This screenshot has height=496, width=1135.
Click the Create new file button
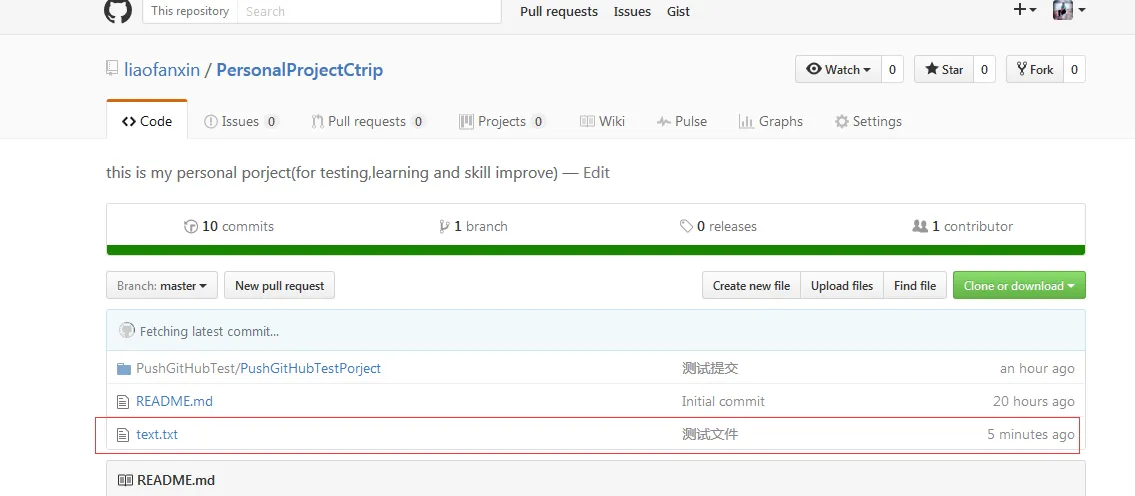point(751,285)
